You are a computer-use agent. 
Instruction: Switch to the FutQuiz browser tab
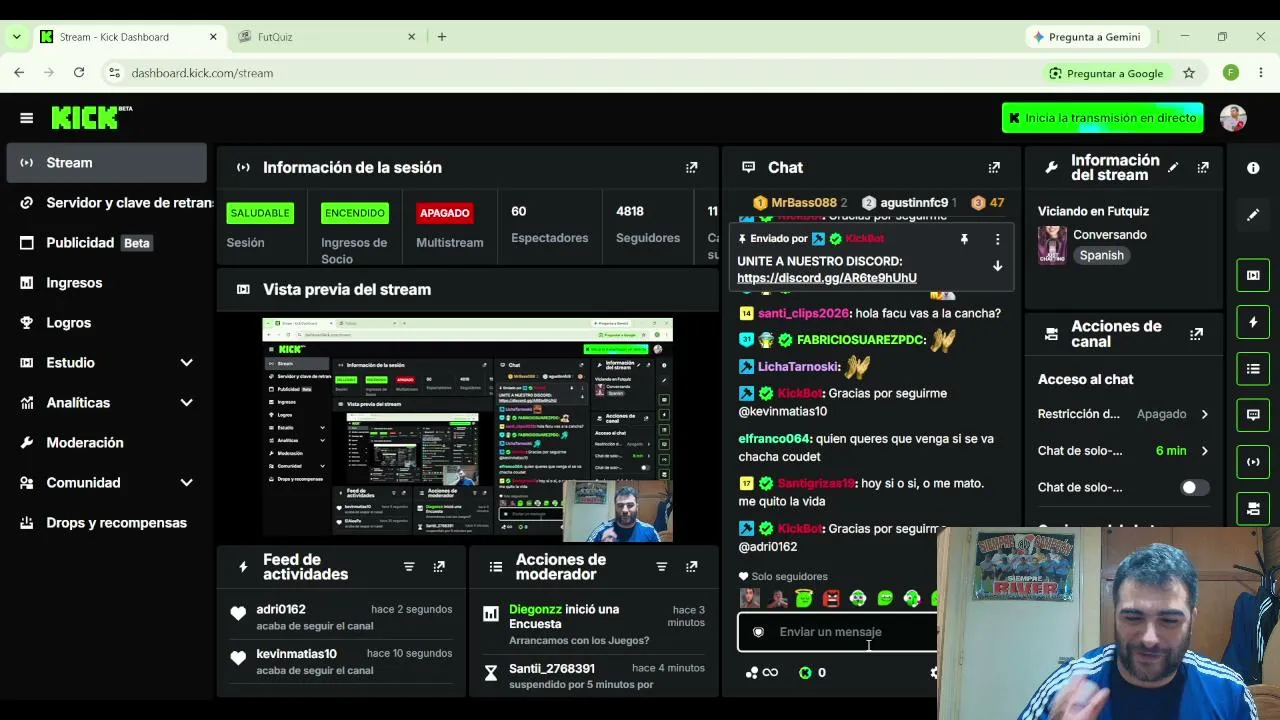(x=326, y=37)
